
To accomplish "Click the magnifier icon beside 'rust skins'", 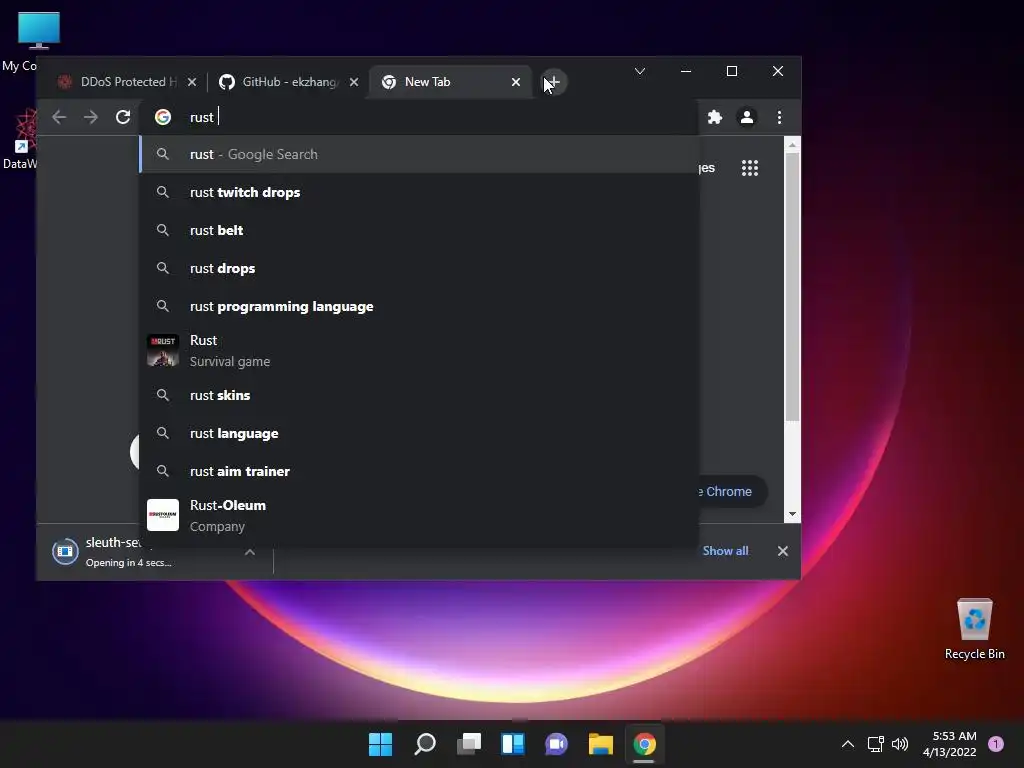I will pos(163,395).
